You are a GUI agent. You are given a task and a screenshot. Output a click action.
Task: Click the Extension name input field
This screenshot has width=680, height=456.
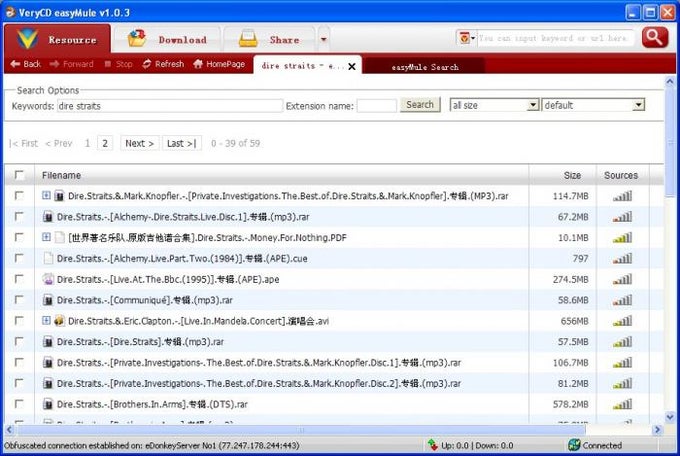tap(376, 106)
